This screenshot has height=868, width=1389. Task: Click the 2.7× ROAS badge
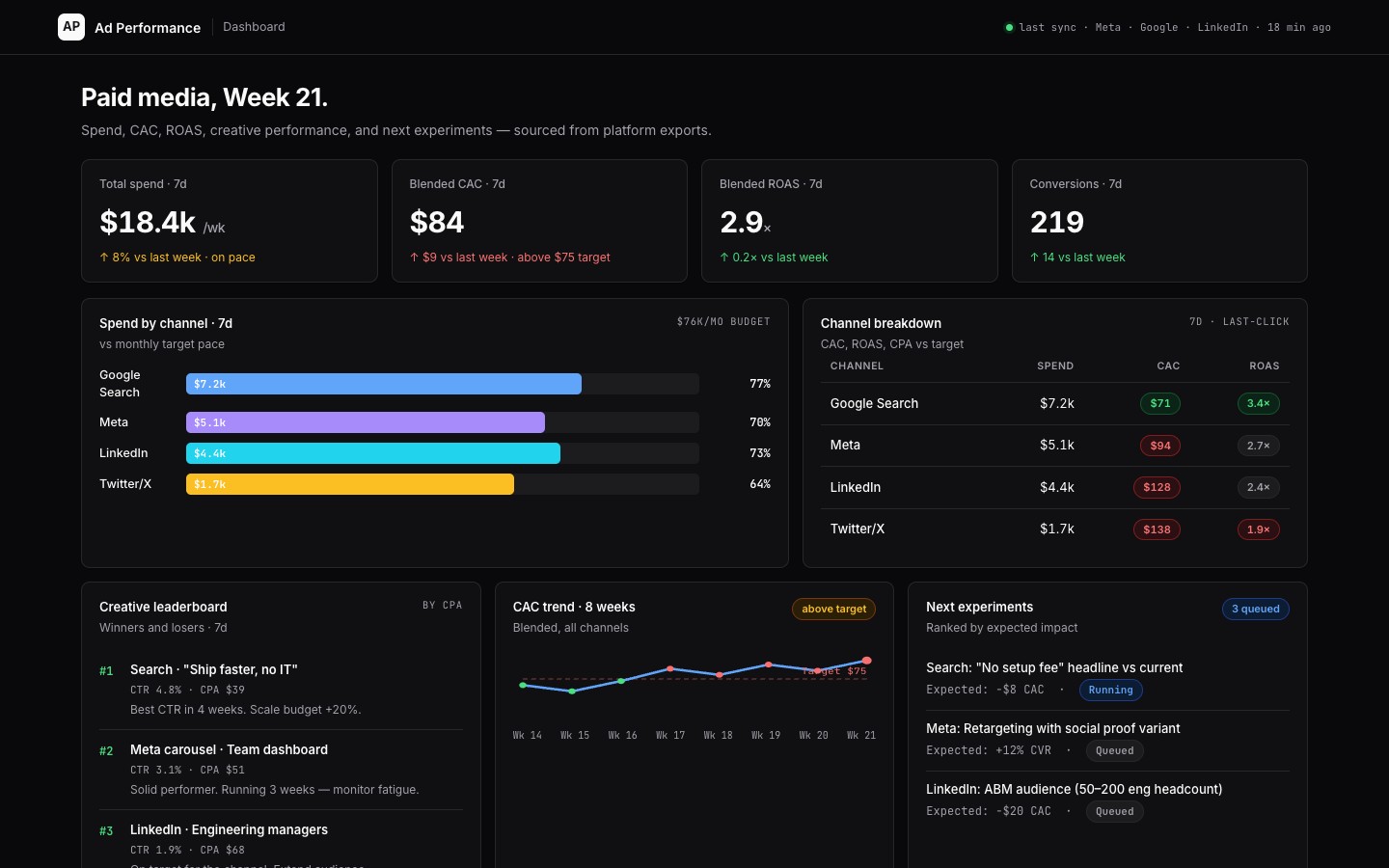coord(1259,446)
